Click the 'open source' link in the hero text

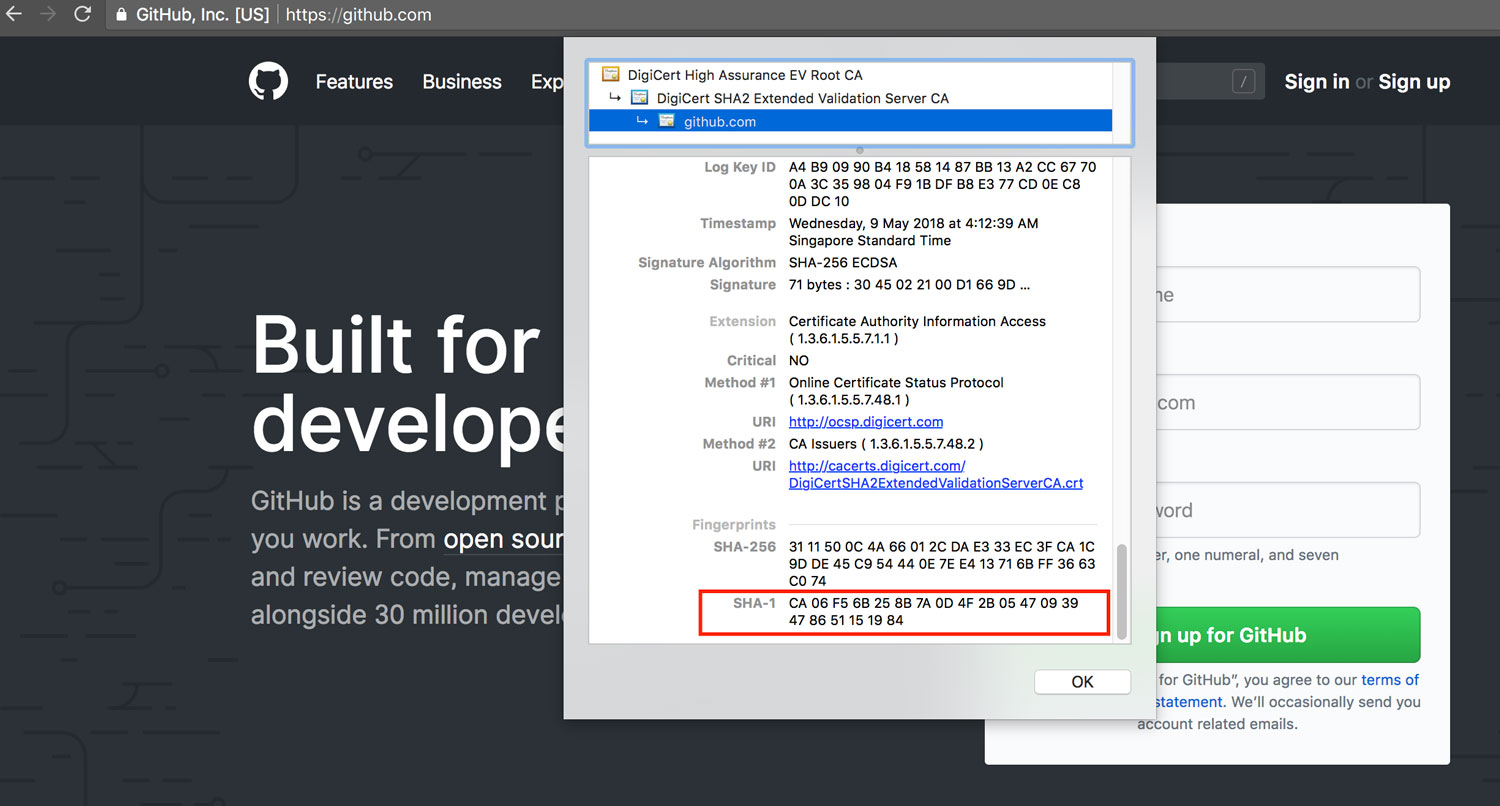coord(504,539)
